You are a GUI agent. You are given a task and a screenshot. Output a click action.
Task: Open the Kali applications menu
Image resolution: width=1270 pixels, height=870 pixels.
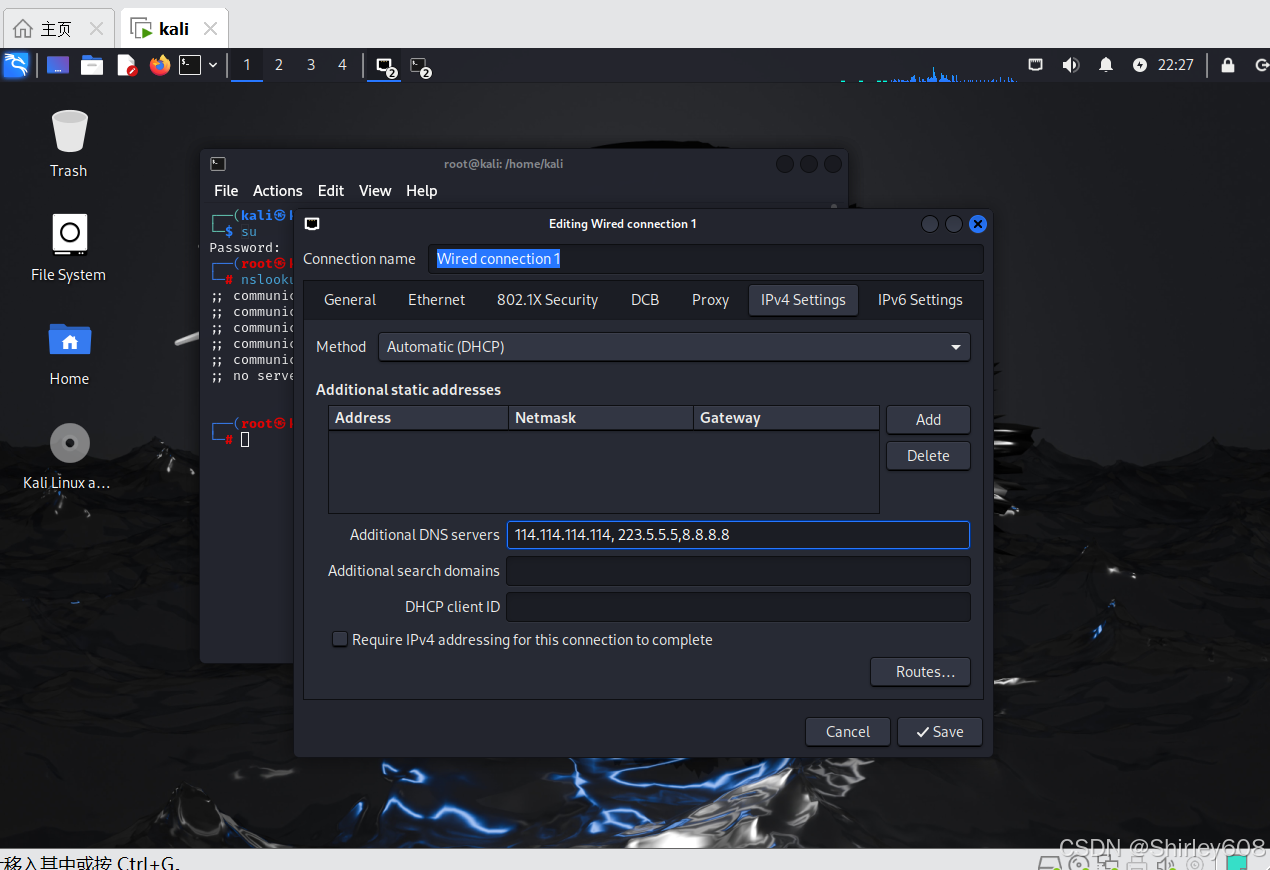pos(16,65)
